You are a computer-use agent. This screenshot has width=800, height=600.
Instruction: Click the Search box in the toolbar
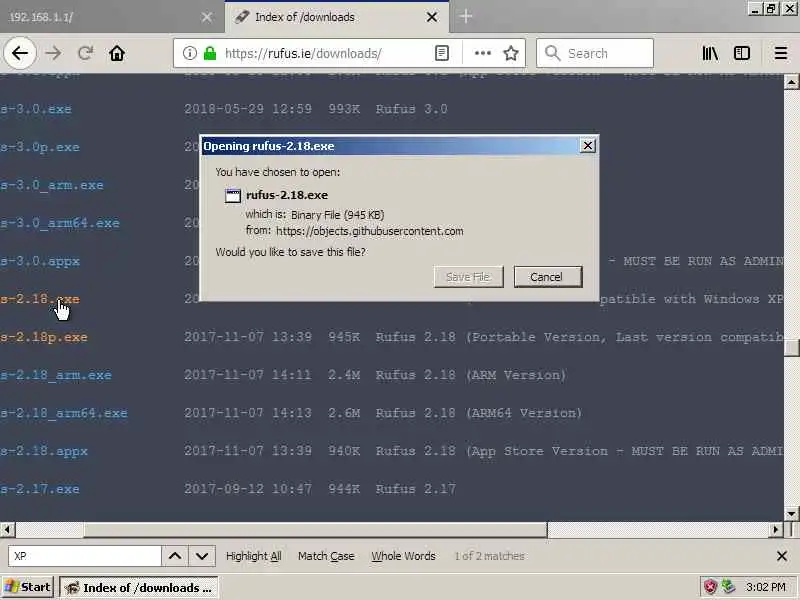595,53
